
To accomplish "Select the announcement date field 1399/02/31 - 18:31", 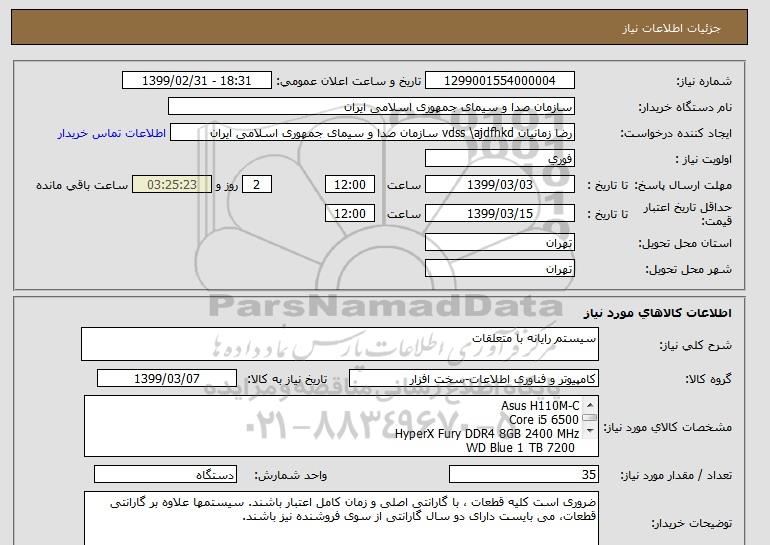I will coord(196,81).
